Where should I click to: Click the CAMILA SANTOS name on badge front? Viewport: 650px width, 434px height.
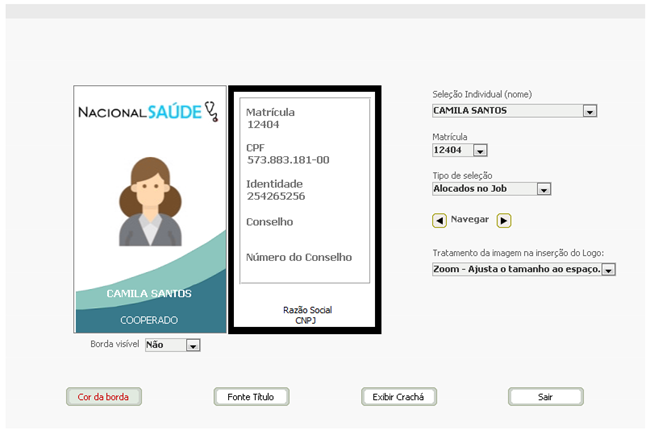[149, 293]
